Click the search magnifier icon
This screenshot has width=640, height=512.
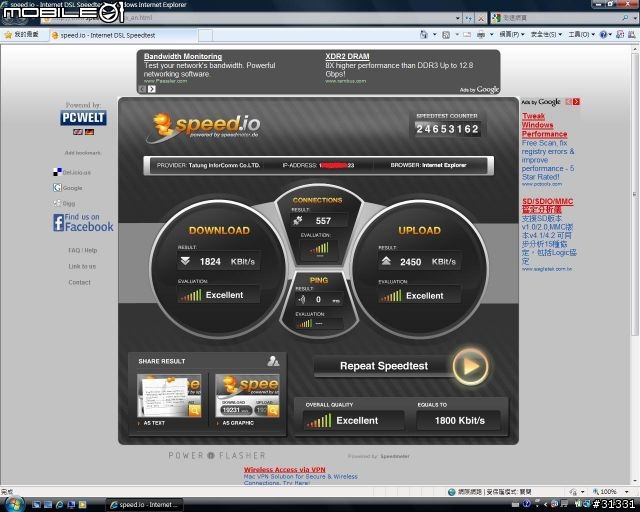tap(625, 18)
